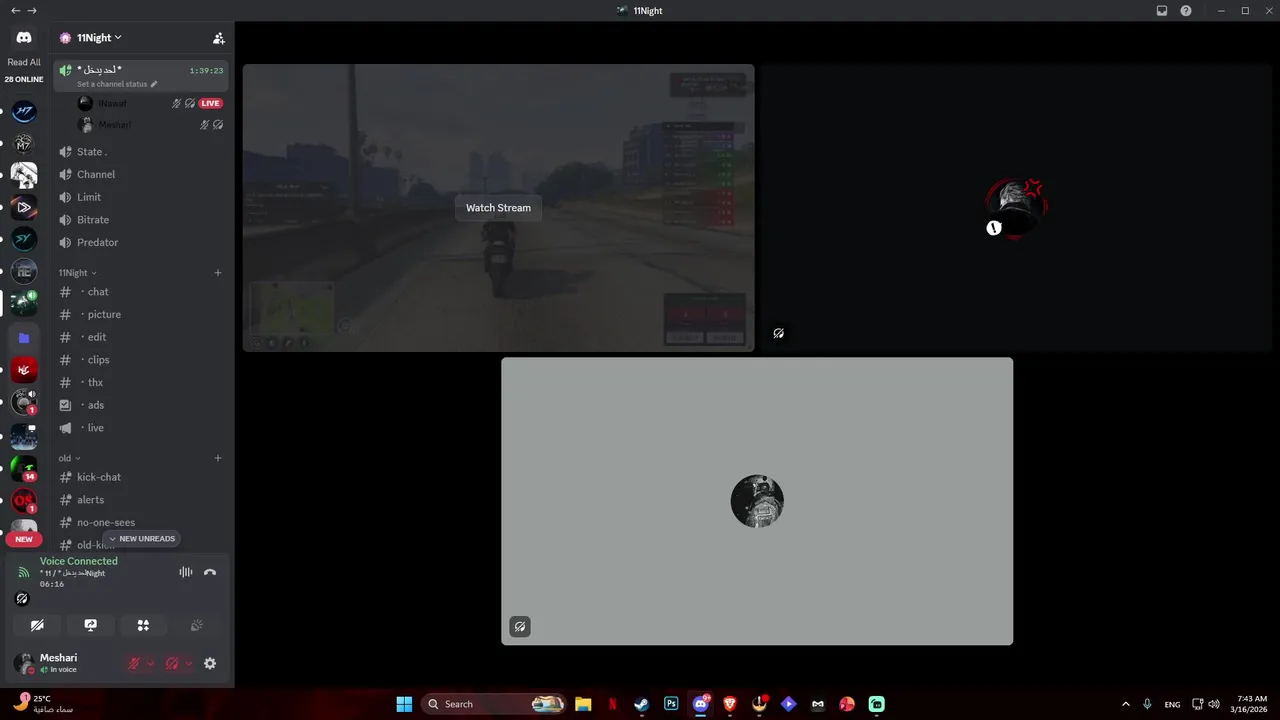The image size is (1280, 720).
Task: Go back with the title bar arrow
Action: point(15,10)
